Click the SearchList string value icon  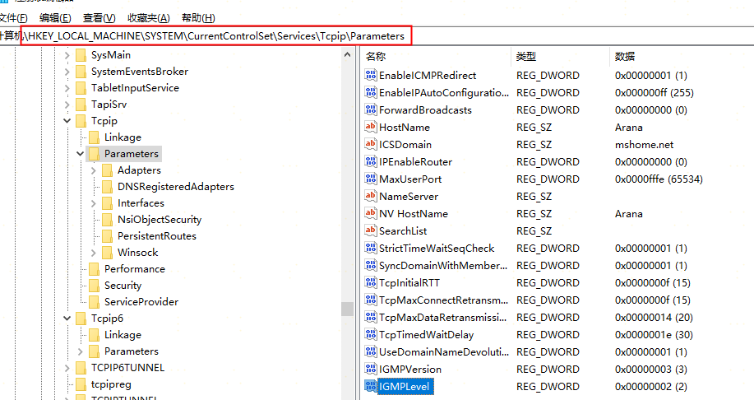click(371, 231)
